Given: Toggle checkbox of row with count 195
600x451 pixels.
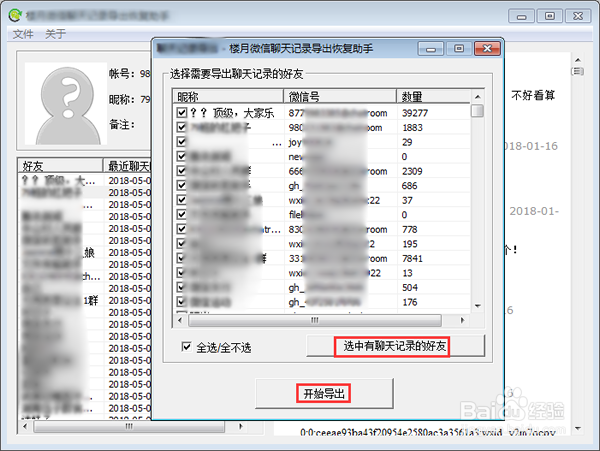Looking at the screenshot, I should coord(182,243).
